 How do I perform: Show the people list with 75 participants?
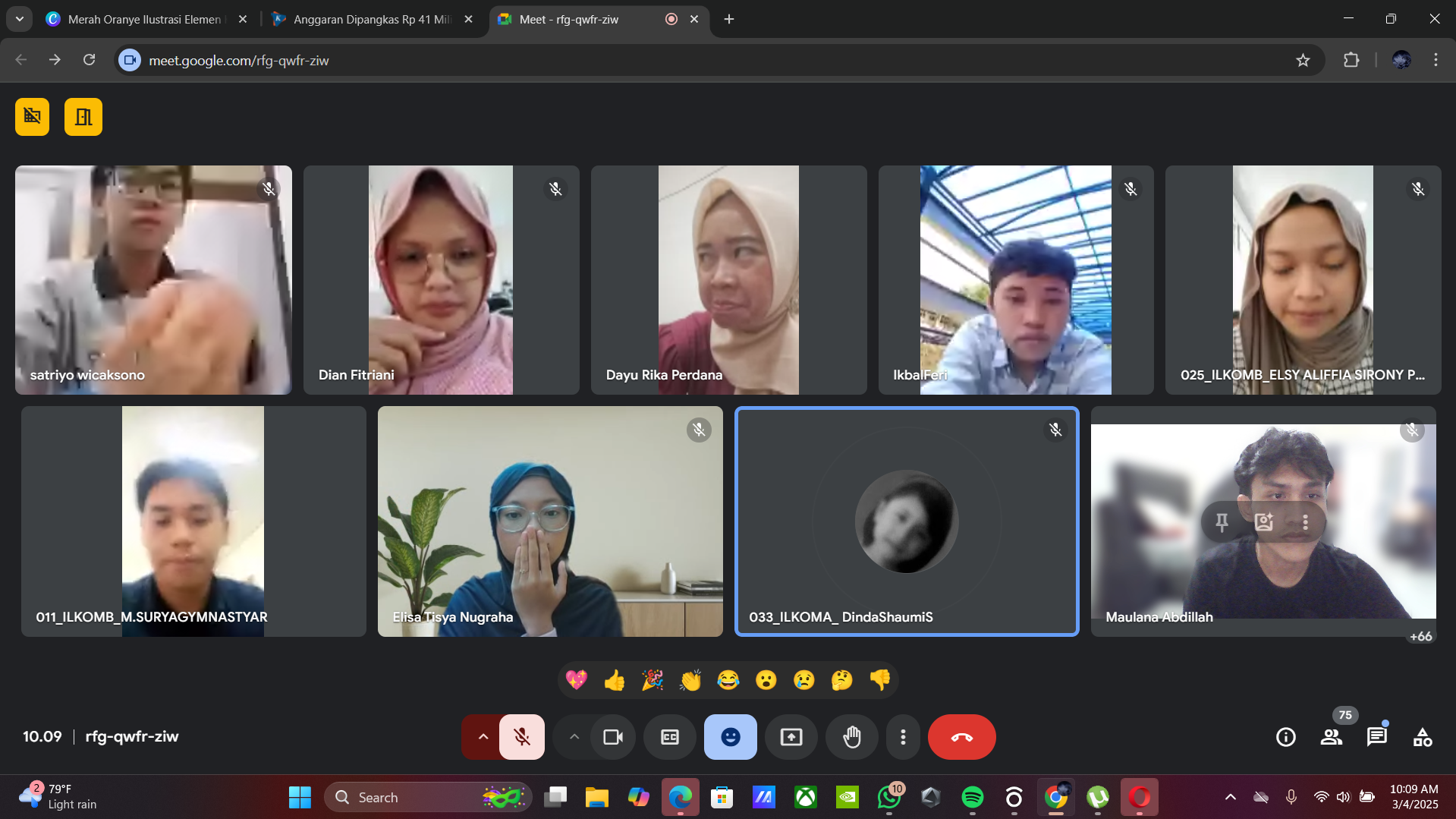(x=1331, y=737)
